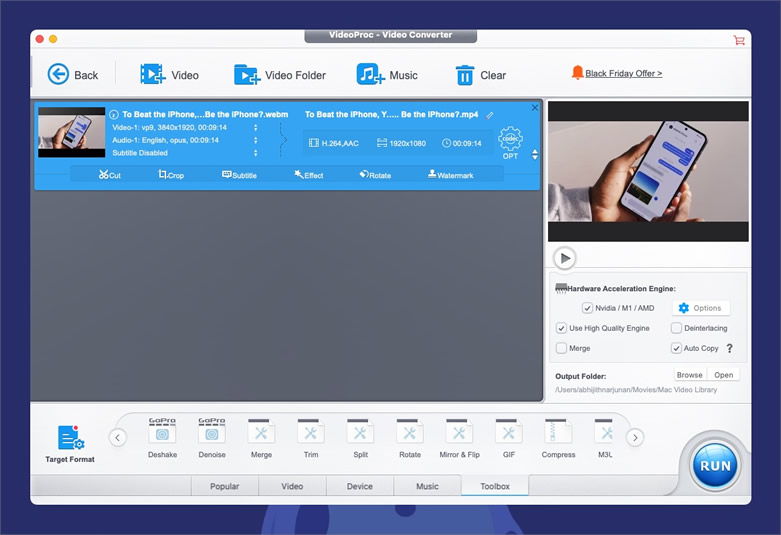Switch to the Popular tab
The image size is (781, 535).
click(225, 486)
